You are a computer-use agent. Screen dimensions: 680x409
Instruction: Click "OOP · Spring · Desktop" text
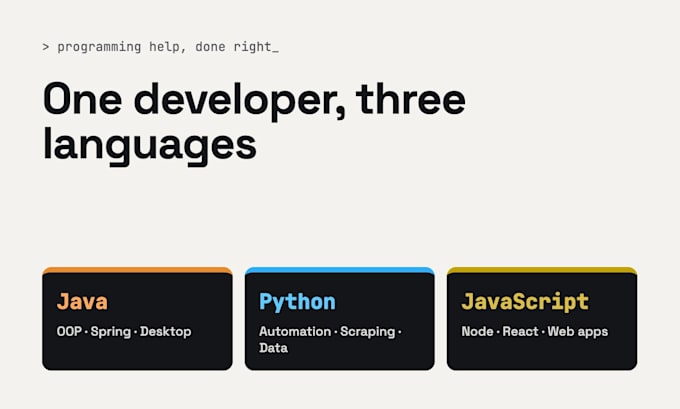[x=124, y=332]
